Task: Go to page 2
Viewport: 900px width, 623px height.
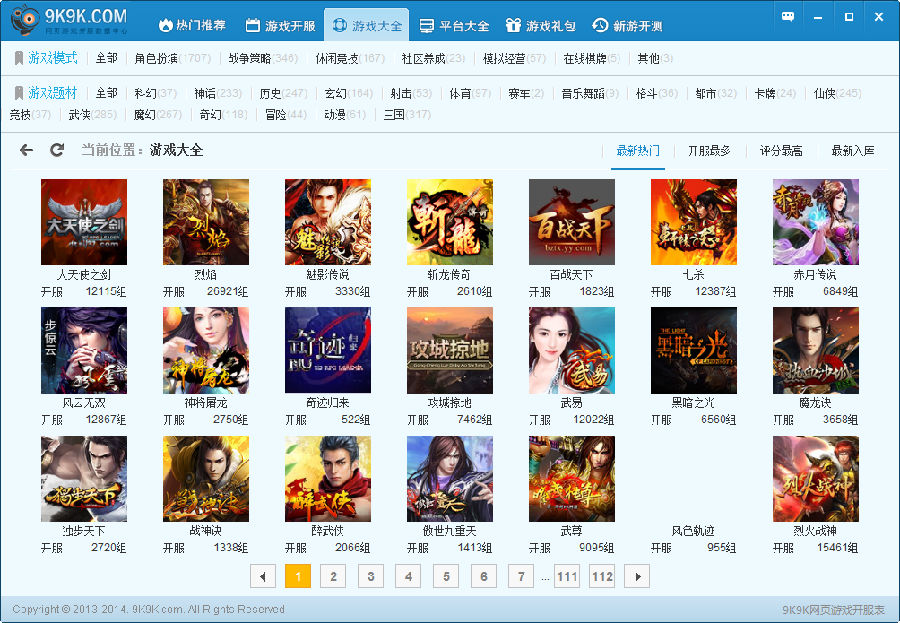Action: click(333, 576)
